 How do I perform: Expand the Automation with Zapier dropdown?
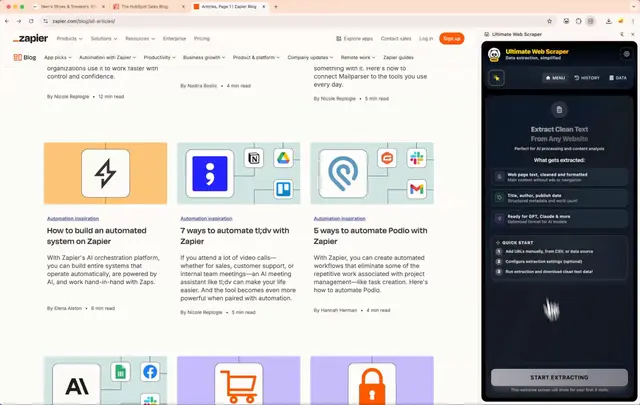(x=107, y=57)
